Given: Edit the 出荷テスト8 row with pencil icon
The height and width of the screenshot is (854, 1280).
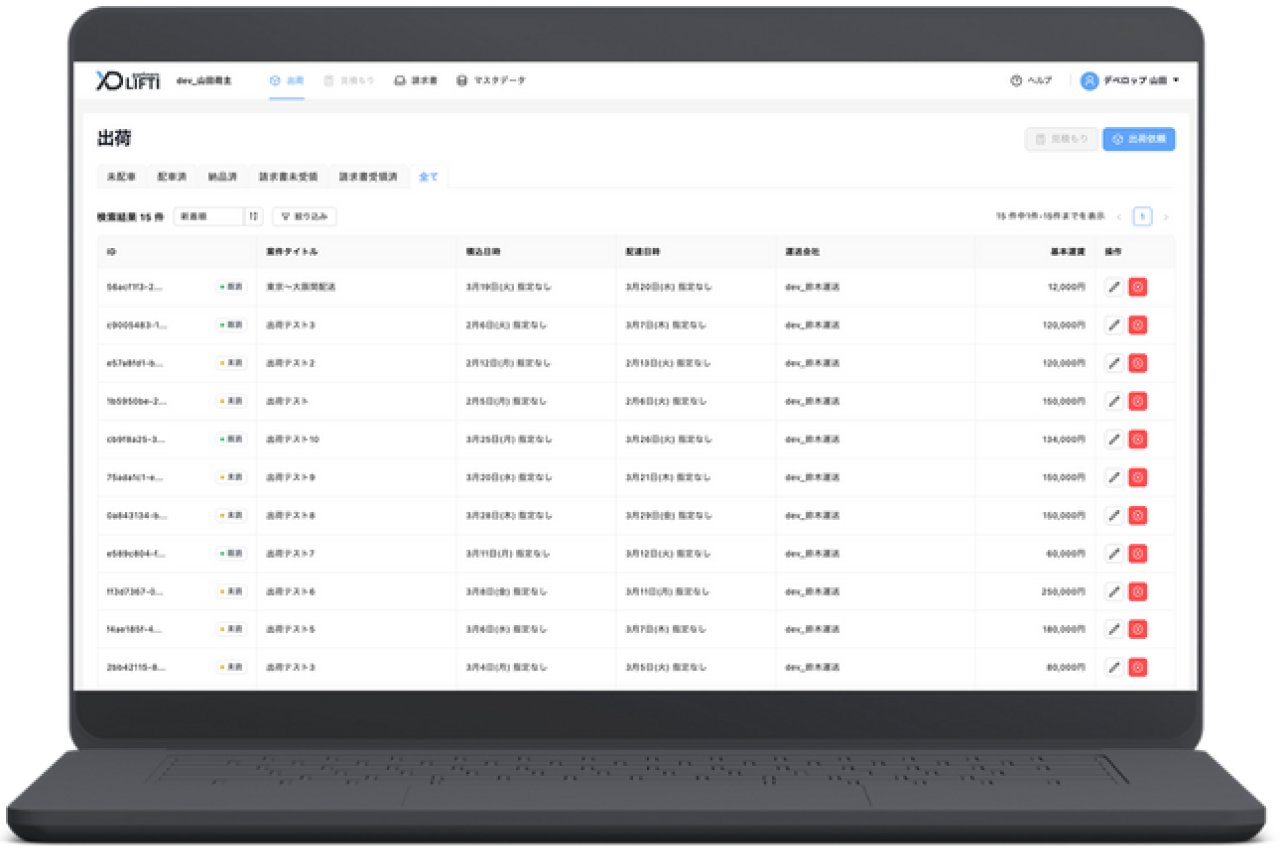Looking at the screenshot, I should tap(1114, 515).
